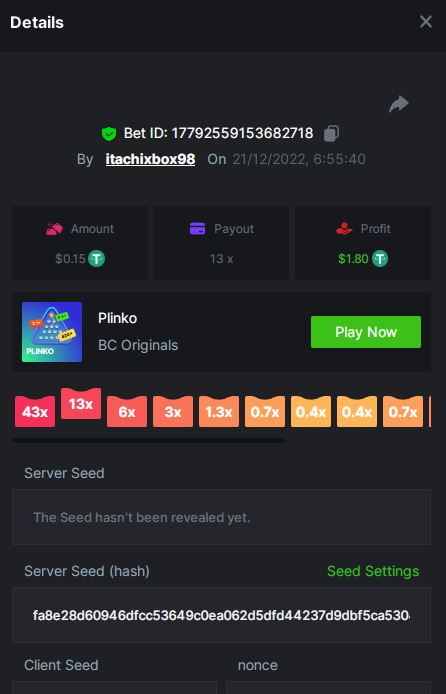This screenshot has width=446, height=694.
Task: Select the 6x multiplier tile
Action: click(127, 412)
